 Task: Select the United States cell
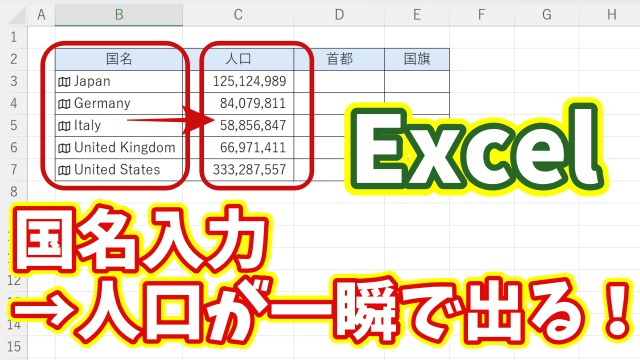coord(119,169)
